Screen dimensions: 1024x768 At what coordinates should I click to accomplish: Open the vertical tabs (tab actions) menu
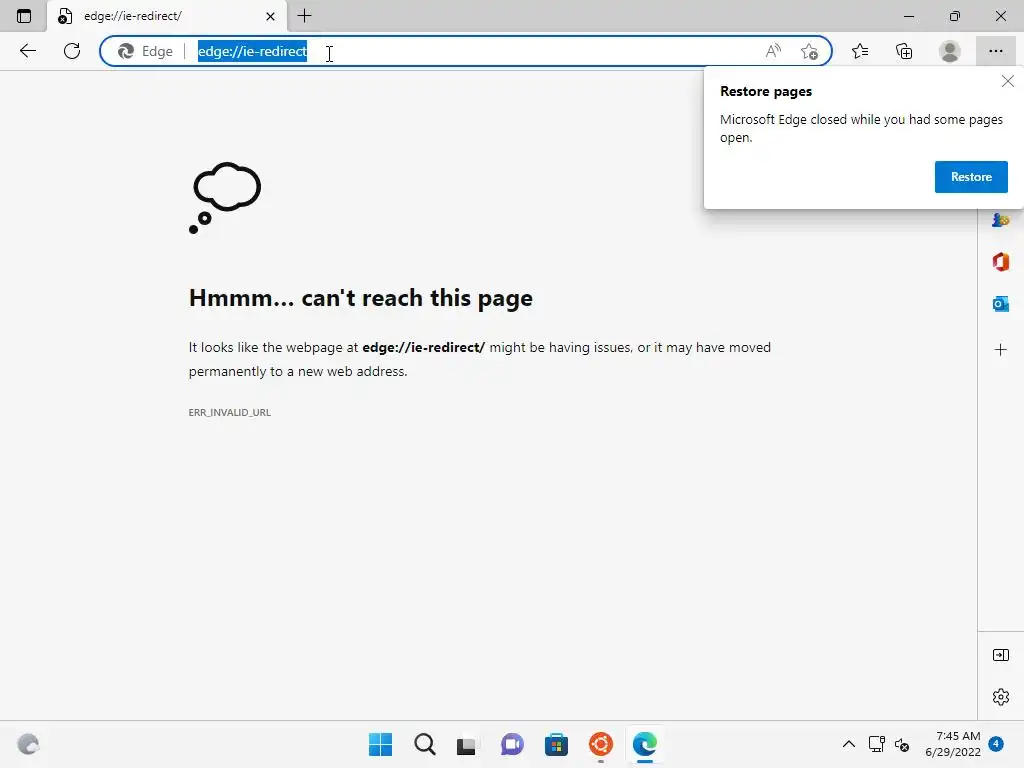pyautogui.click(x=24, y=16)
